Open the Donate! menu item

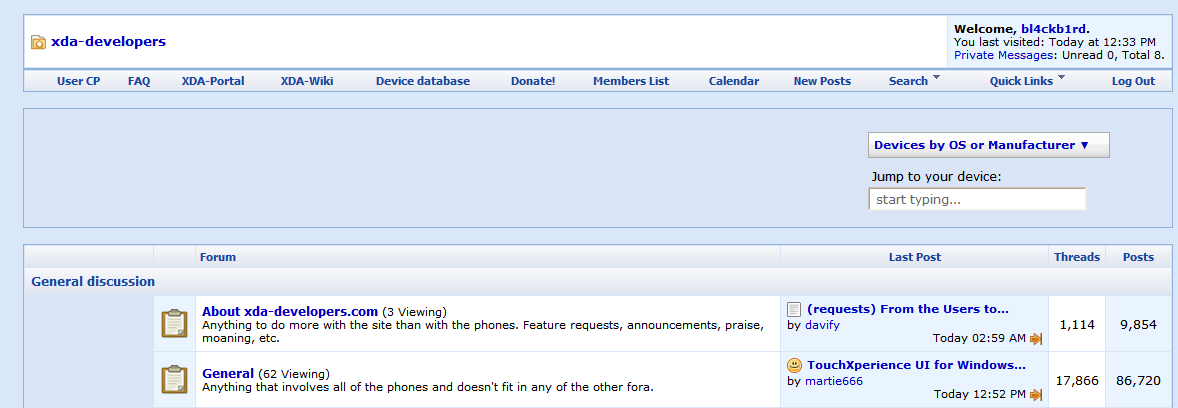point(533,81)
